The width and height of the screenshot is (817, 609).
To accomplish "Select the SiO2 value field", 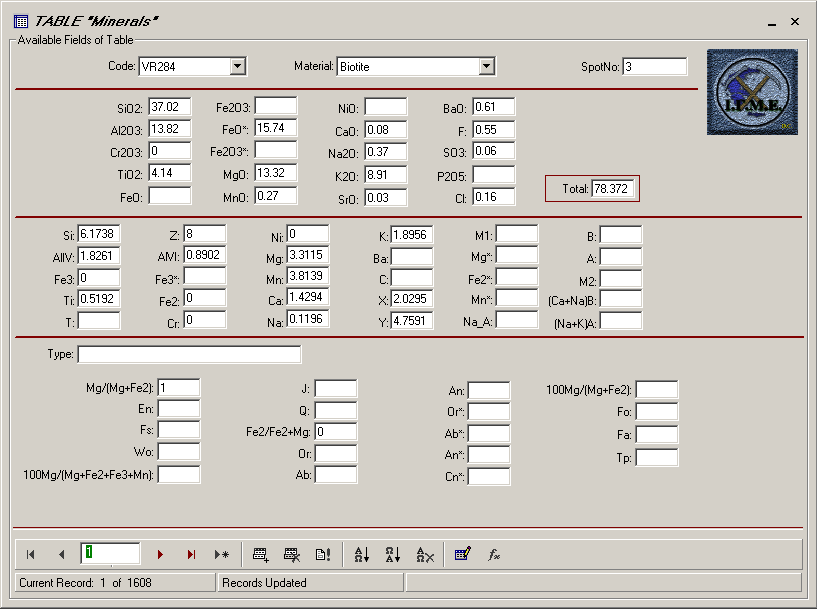I will (x=168, y=106).
